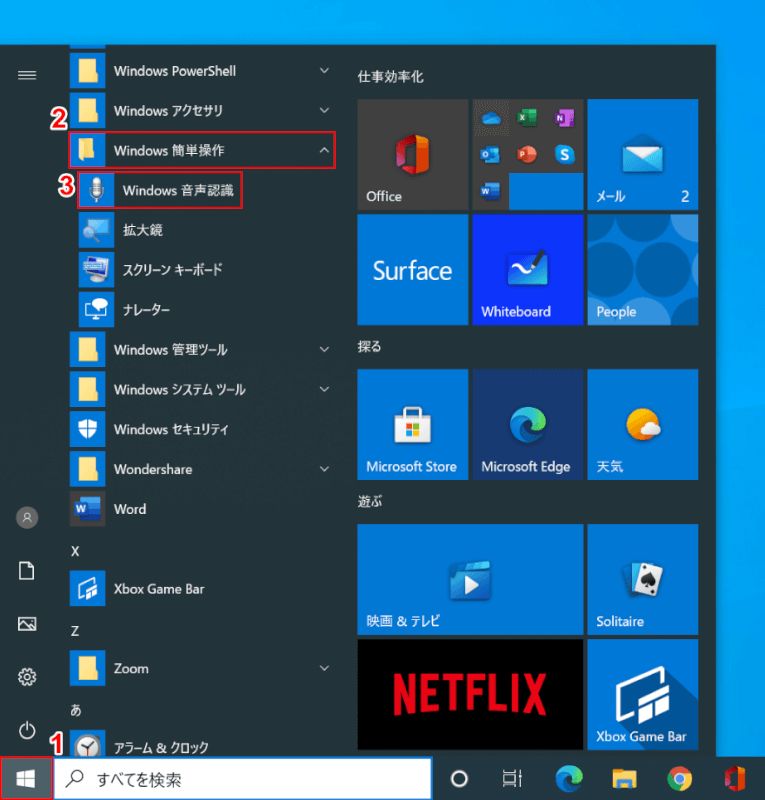Image resolution: width=765 pixels, height=800 pixels.
Task: Expand Windows 管理ツール folder
Action: tap(202, 350)
